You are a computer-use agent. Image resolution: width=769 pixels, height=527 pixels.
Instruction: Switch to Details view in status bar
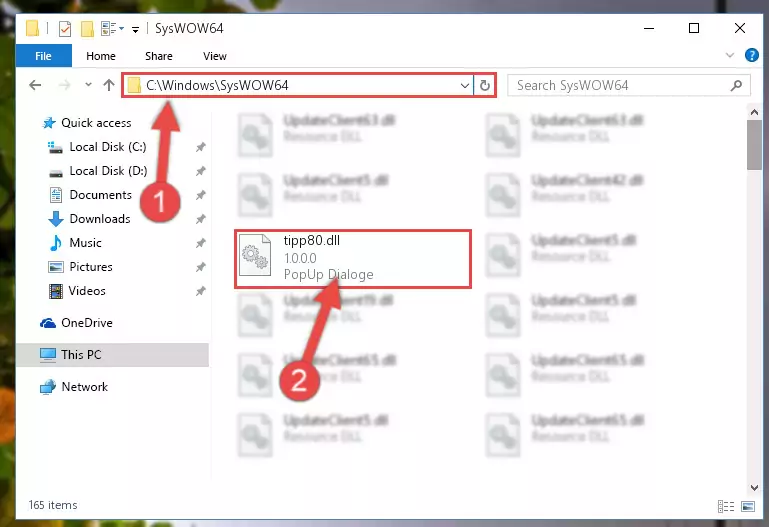click(726, 506)
